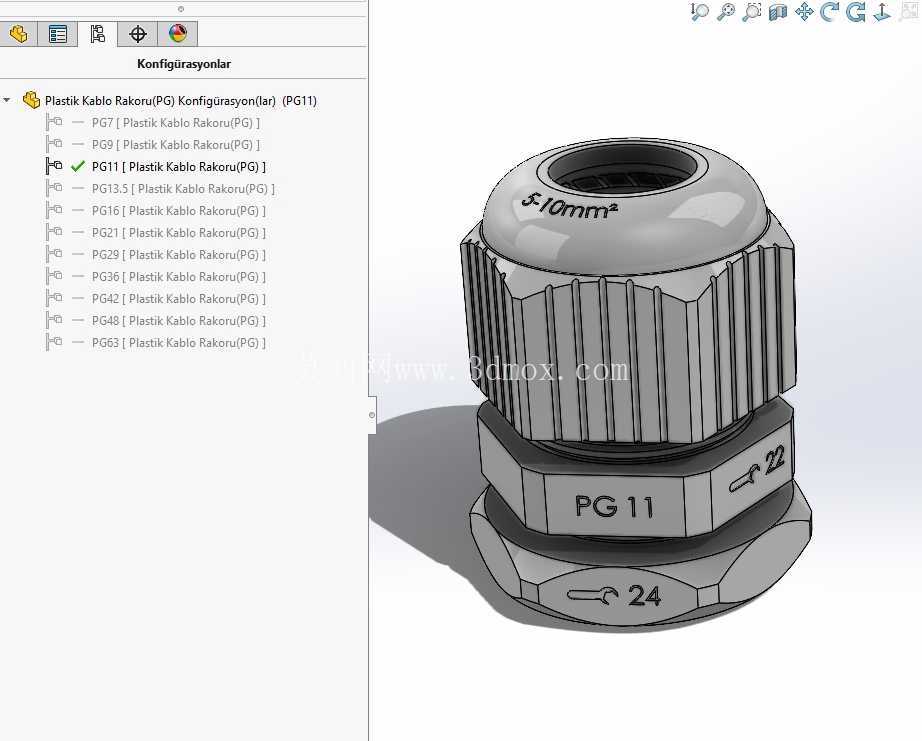Select the PG42 [ Plastik Kablo Rakoru(PG) ] configuration

click(179, 299)
